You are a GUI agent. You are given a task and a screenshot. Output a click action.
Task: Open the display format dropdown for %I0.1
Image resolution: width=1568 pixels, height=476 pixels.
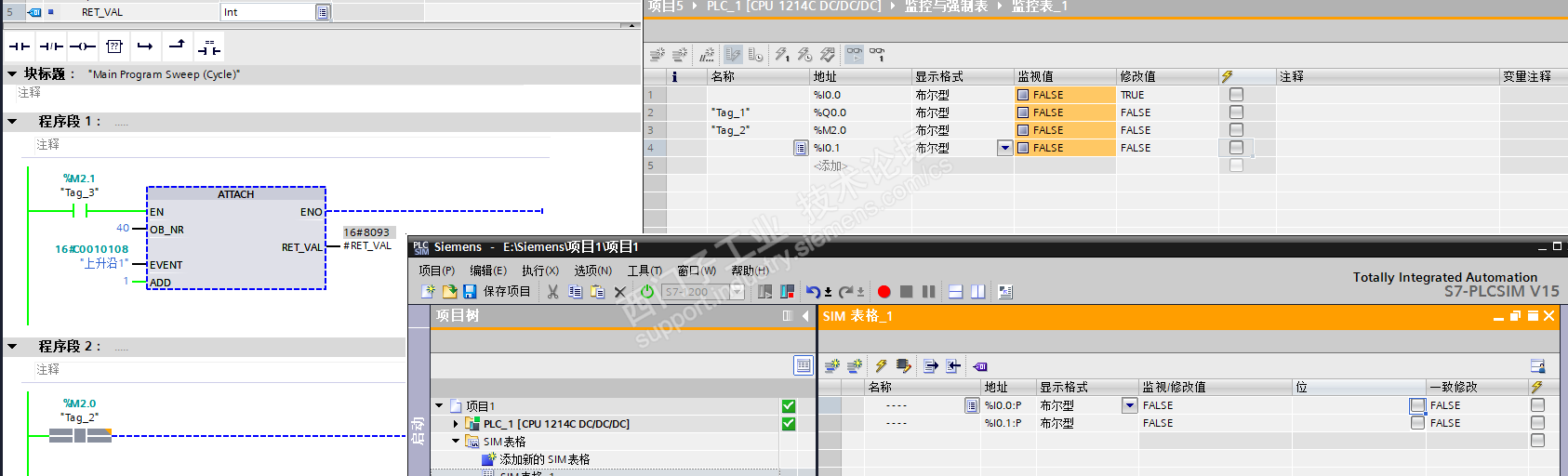click(x=1004, y=148)
